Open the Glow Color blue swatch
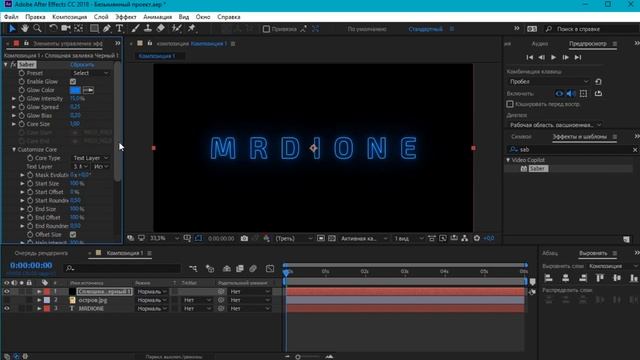This screenshot has height=360, width=640. (75, 90)
